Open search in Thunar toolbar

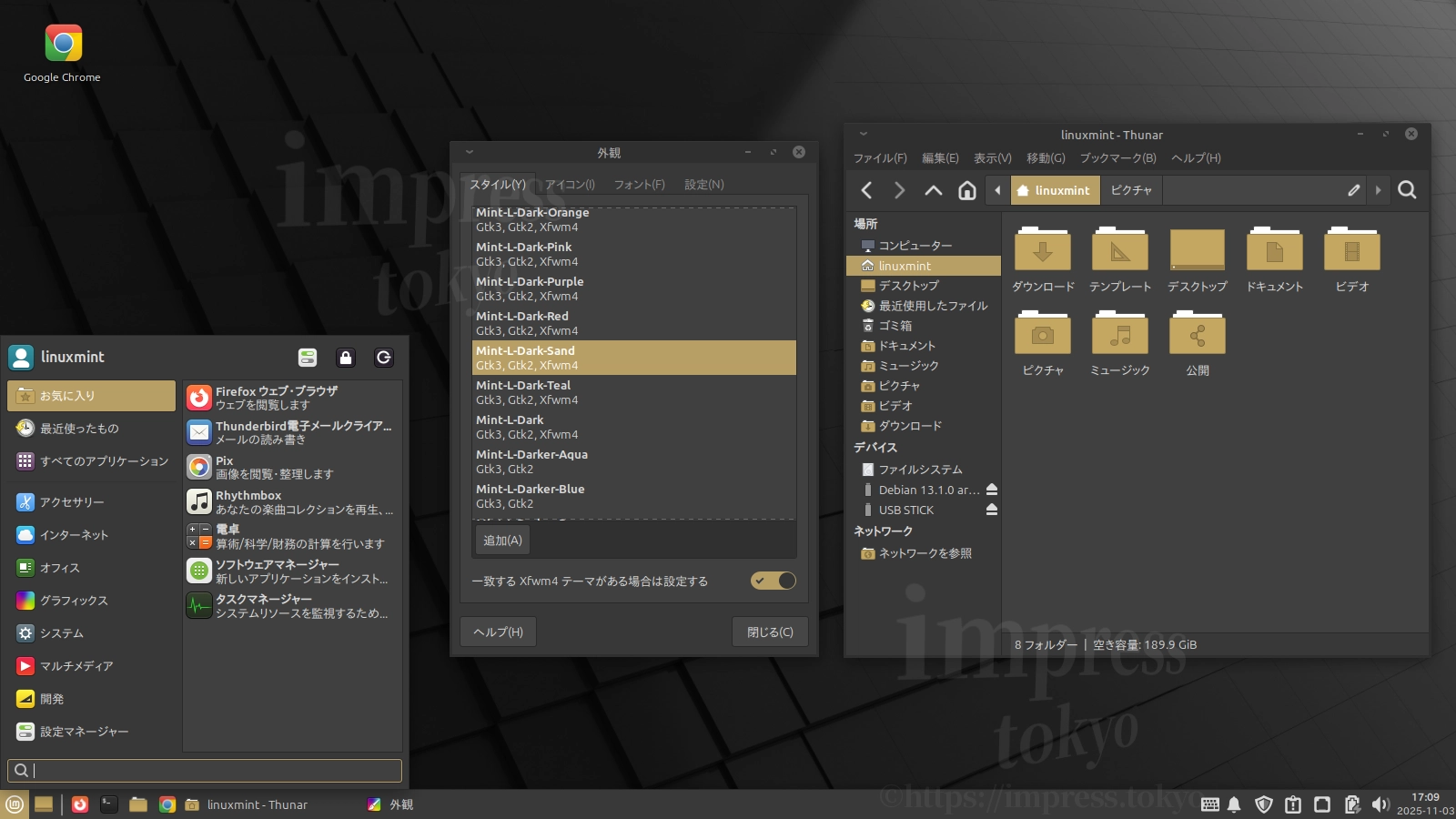(x=1407, y=190)
